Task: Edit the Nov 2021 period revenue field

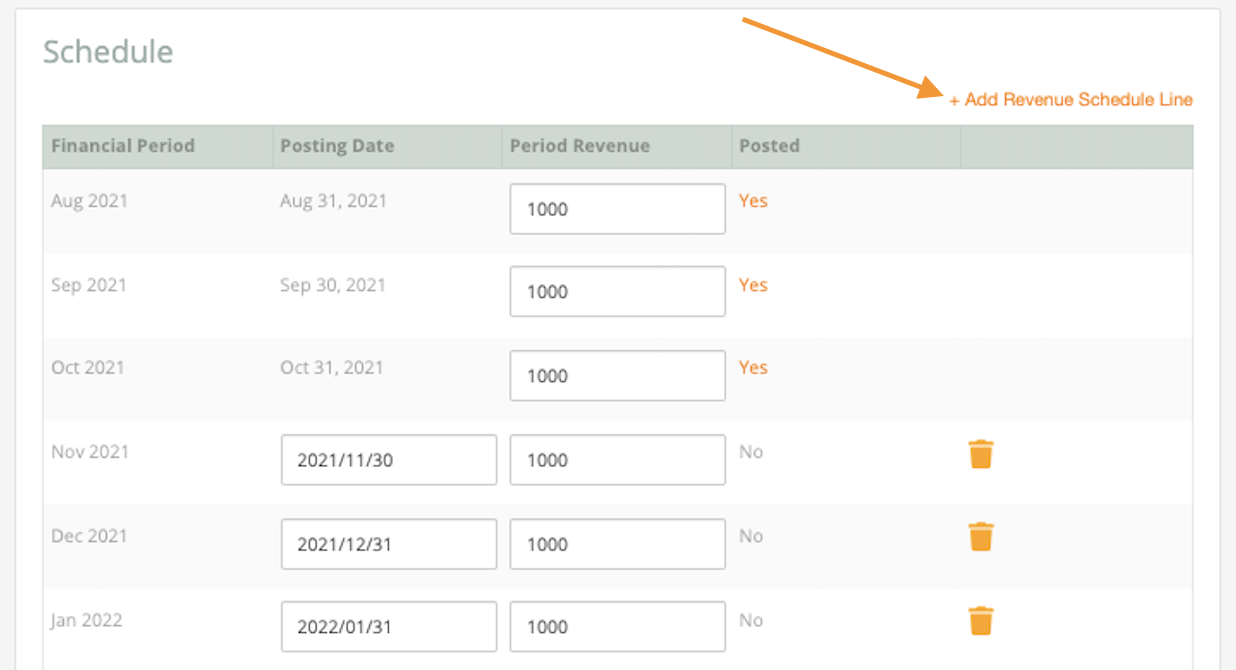Action: [618, 460]
